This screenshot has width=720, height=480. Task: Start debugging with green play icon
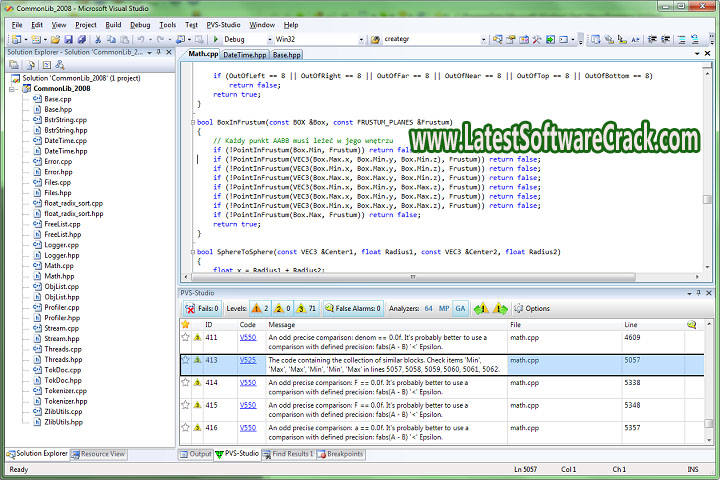215,40
